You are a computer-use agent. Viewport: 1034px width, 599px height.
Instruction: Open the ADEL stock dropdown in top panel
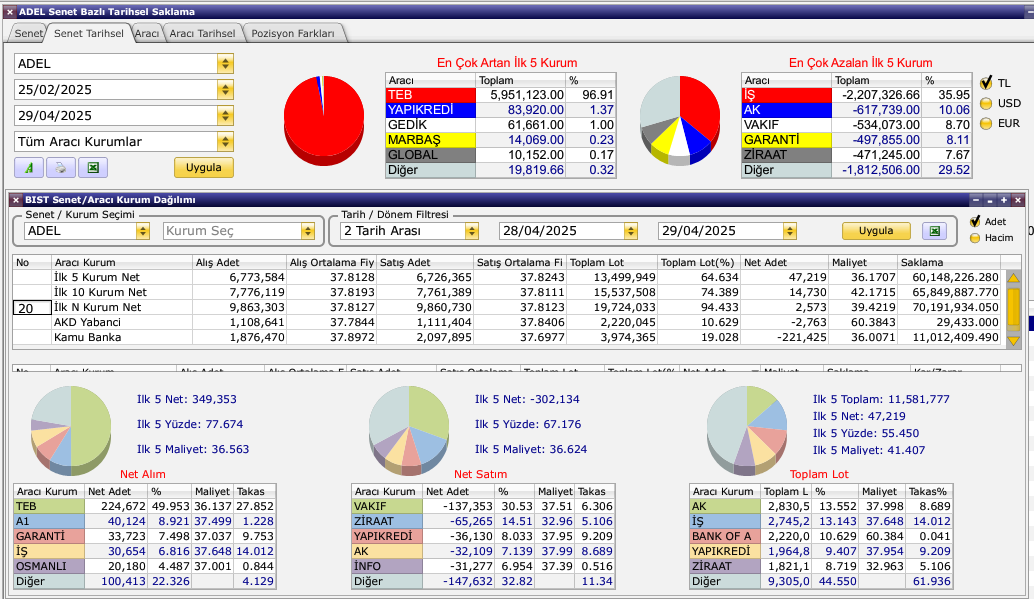[x=226, y=64]
